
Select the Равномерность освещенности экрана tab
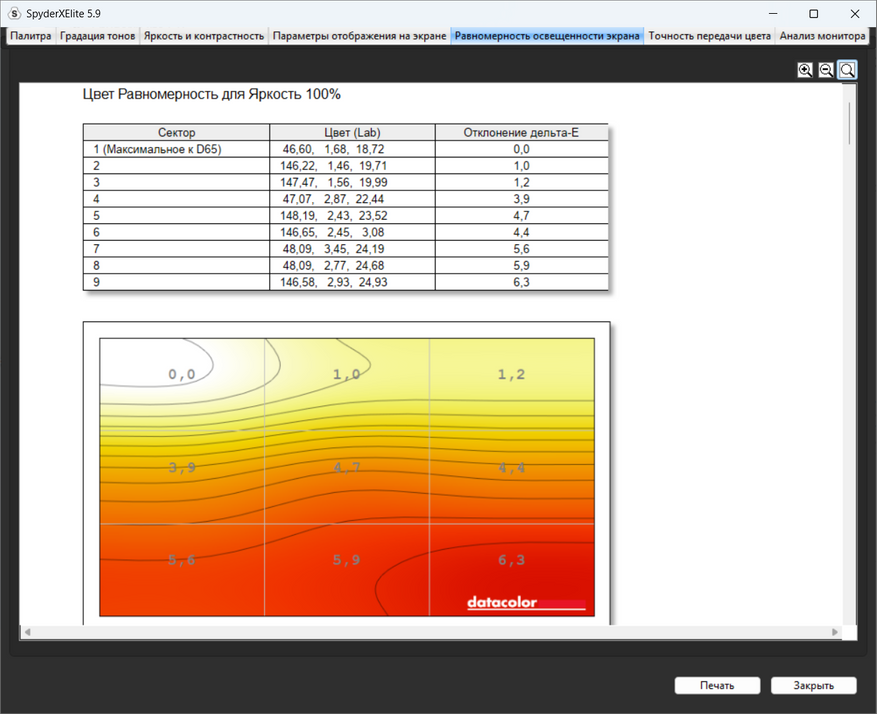tap(547, 36)
